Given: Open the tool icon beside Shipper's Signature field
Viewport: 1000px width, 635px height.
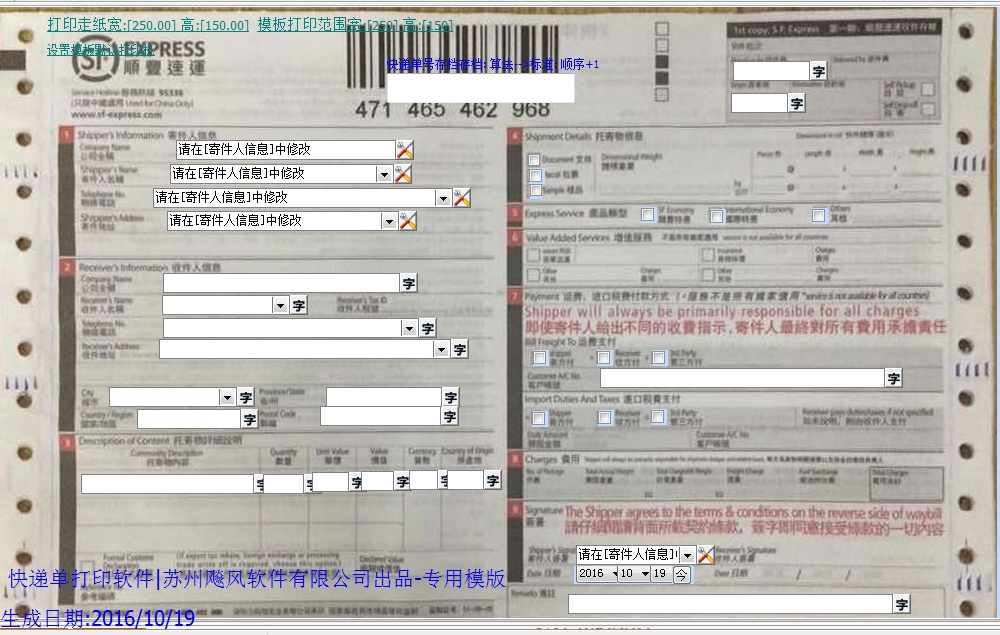Looking at the screenshot, I should [705, 555].
